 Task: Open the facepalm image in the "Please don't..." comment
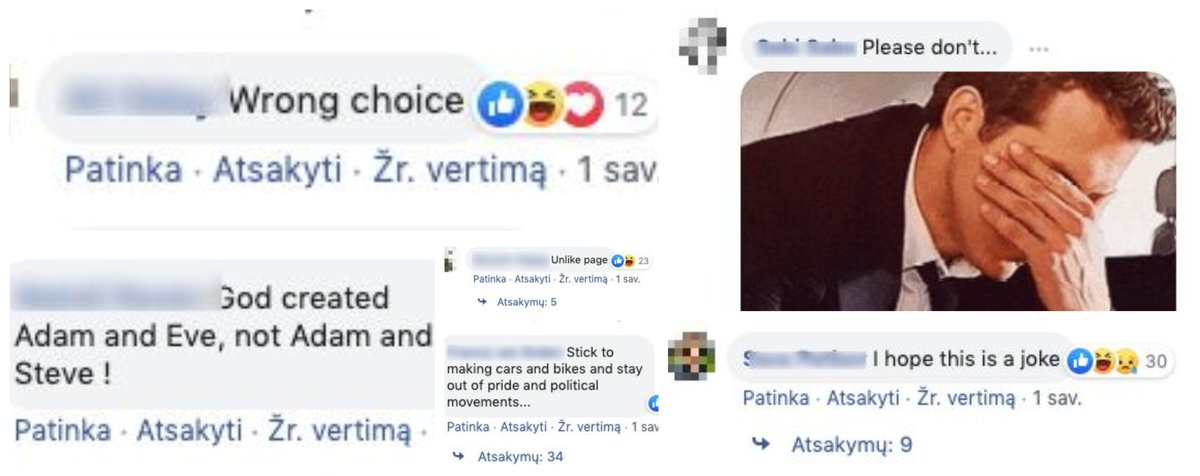click(x=958, y=192)
